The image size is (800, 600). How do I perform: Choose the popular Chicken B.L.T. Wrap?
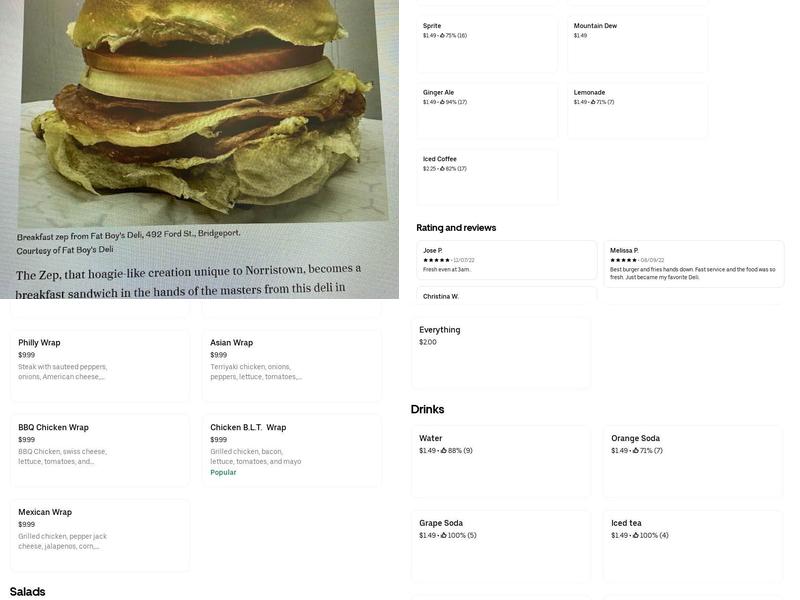(x=292, y=450)
